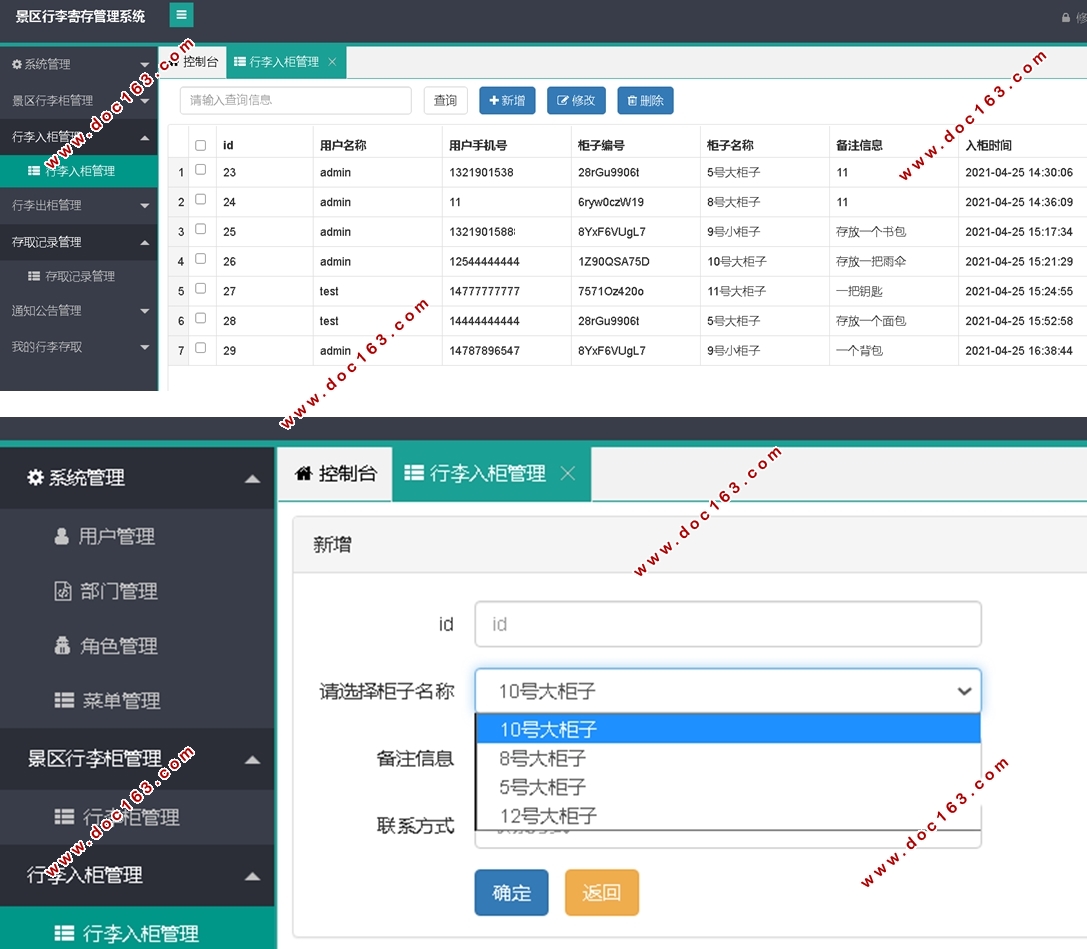
Task: Tick the checkbox for row id 28
Action: (x=200, y=318)
